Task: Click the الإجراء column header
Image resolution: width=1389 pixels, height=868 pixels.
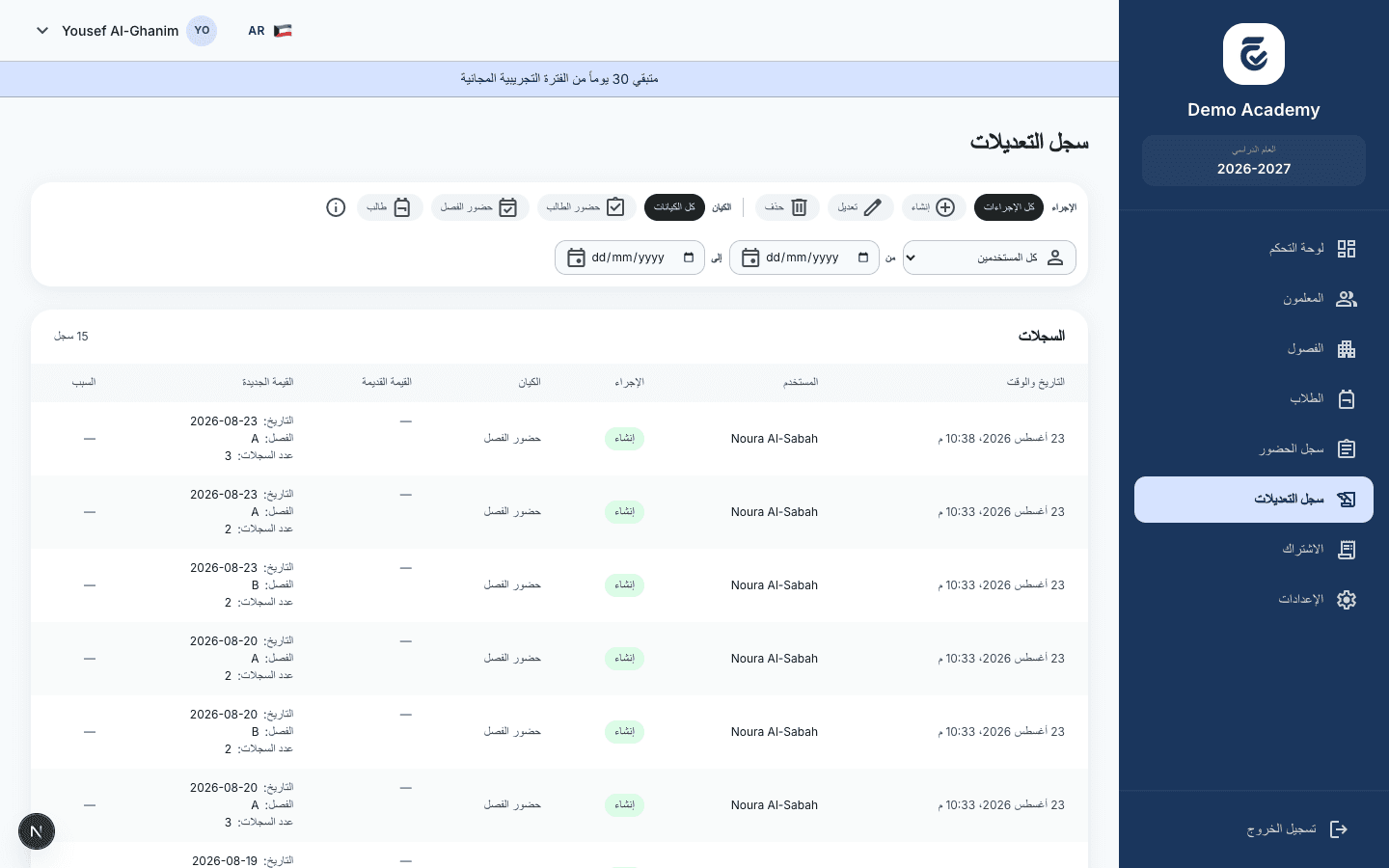Action: (x=629, y=383)
